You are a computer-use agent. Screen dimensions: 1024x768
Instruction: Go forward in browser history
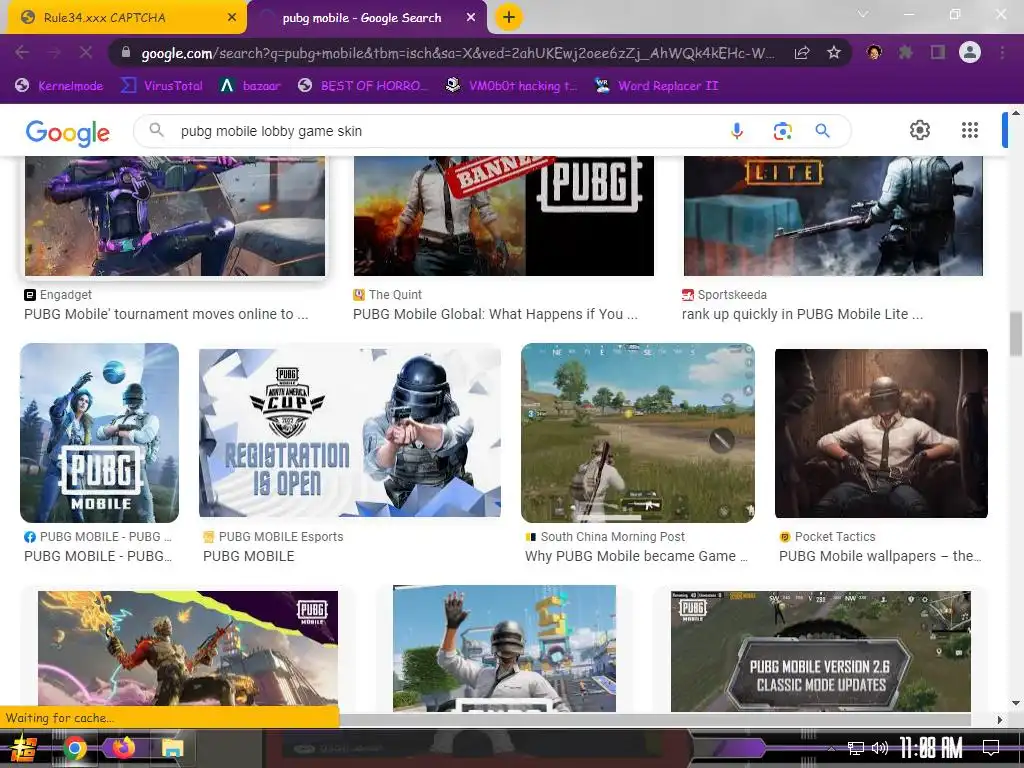(54, 52)
